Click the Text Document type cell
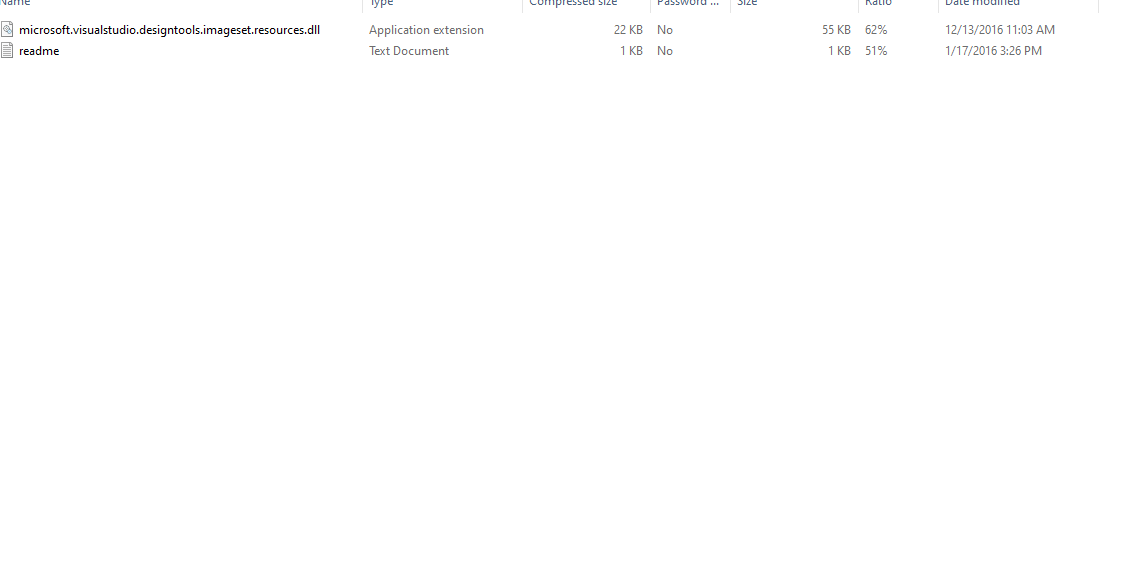This screenshot has width=1131, height=573. pos(409,51)
